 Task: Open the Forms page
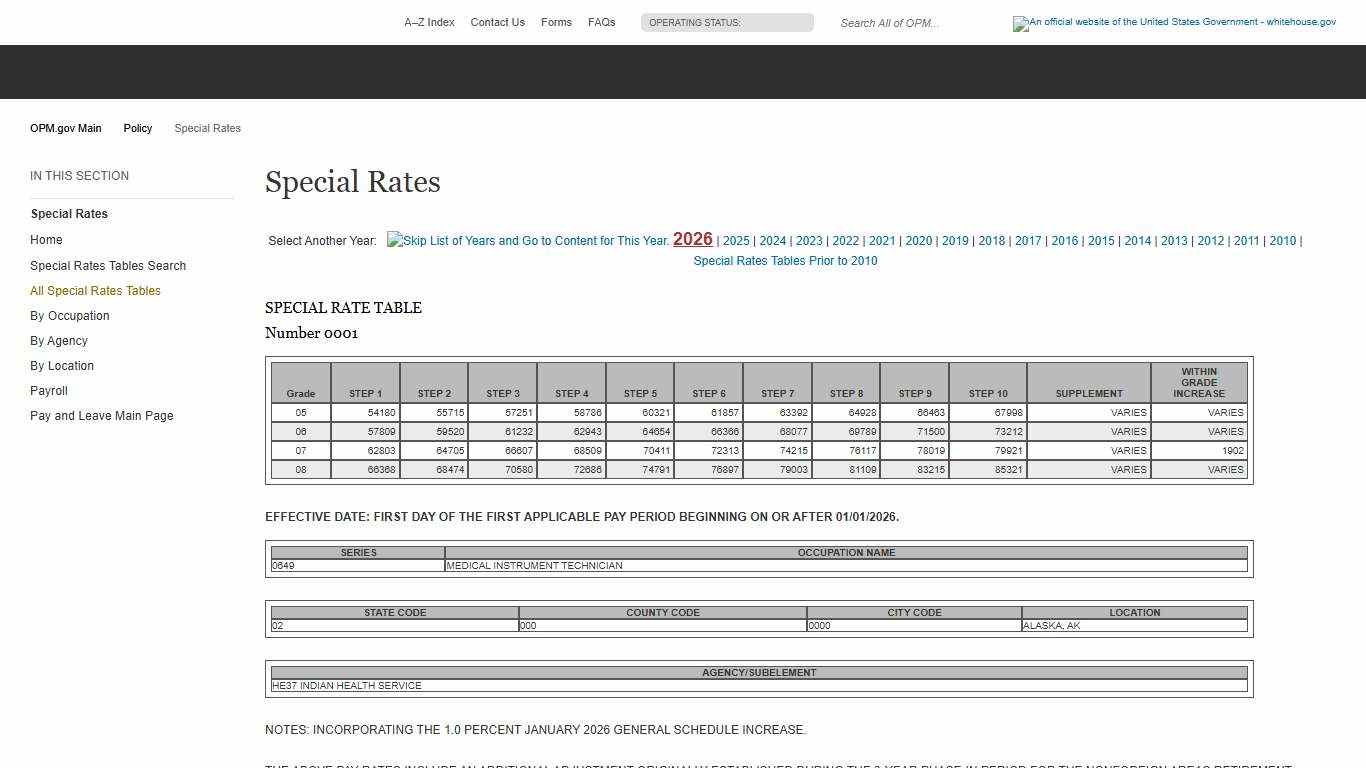pyautogui.click(x=556, y=22)
